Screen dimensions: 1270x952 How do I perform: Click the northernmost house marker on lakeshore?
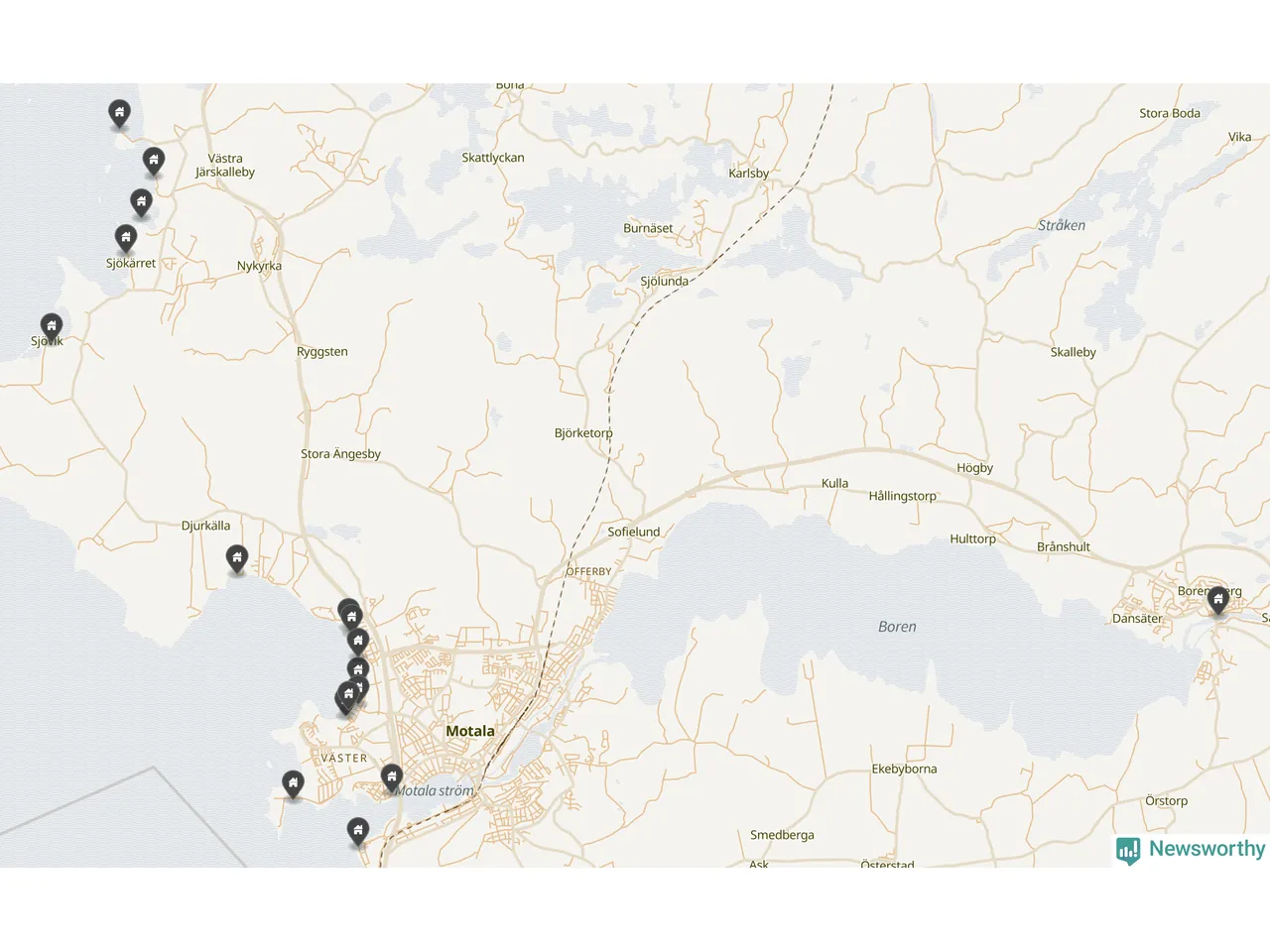coord(119,113)
